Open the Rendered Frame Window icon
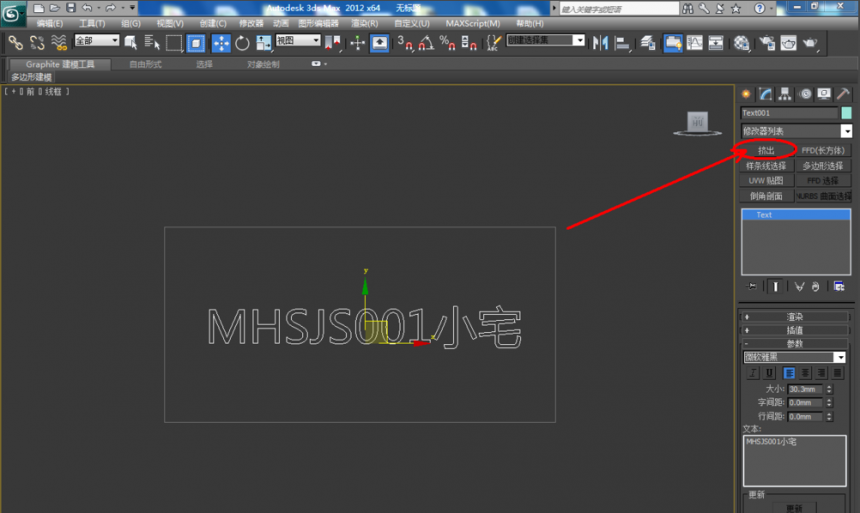This screenshot has height=513, width=860. coord(788,43)
